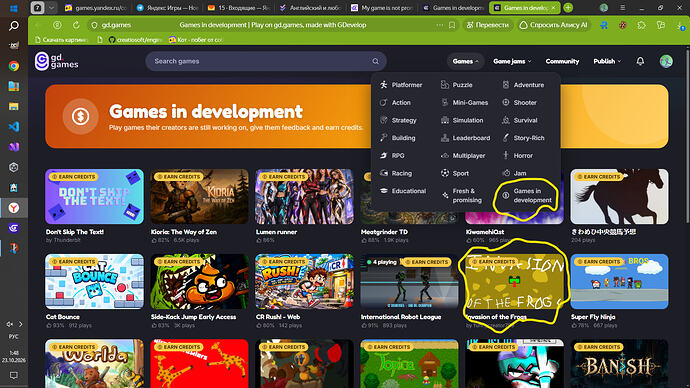Expand the Publish dropdown
The width and height of the screenshot is (690, 388).
coord(607,61)
